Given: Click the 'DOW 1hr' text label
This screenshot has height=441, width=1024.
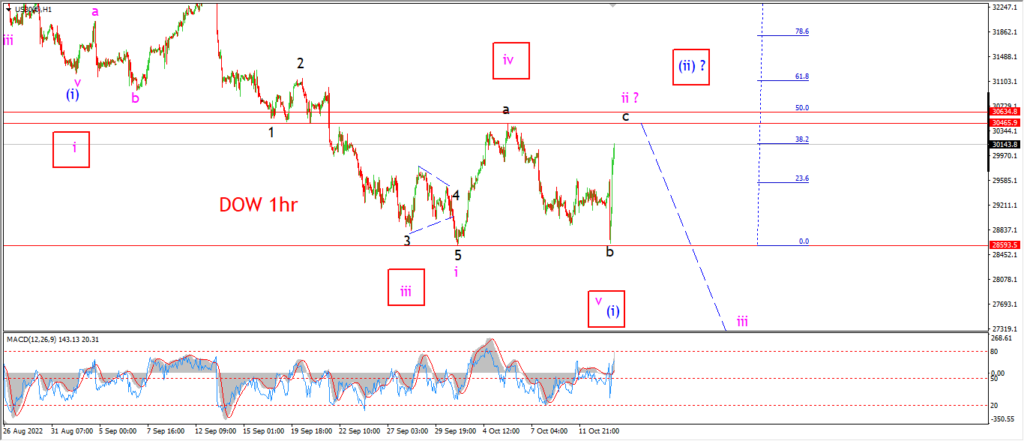Looking at the screenshot, I should tap(260, 205).
